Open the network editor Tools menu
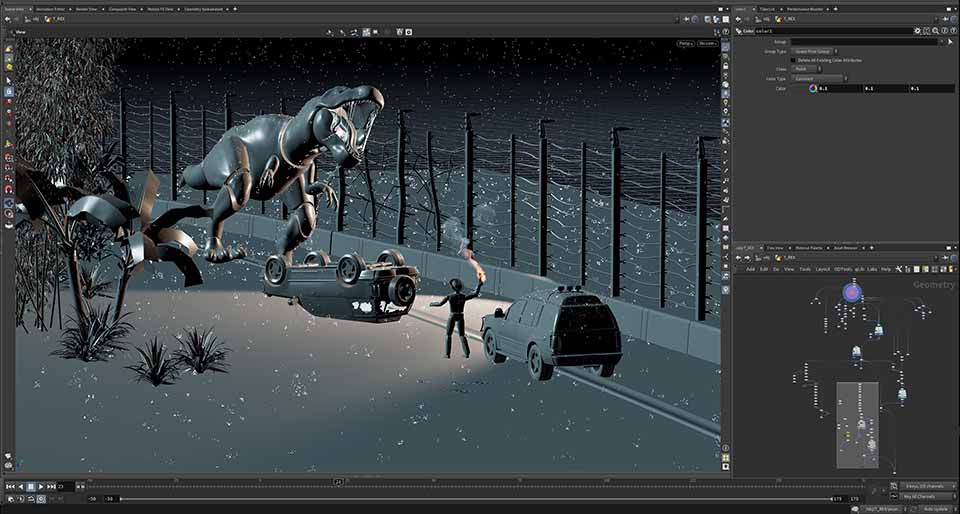 (x=805, y=269)
